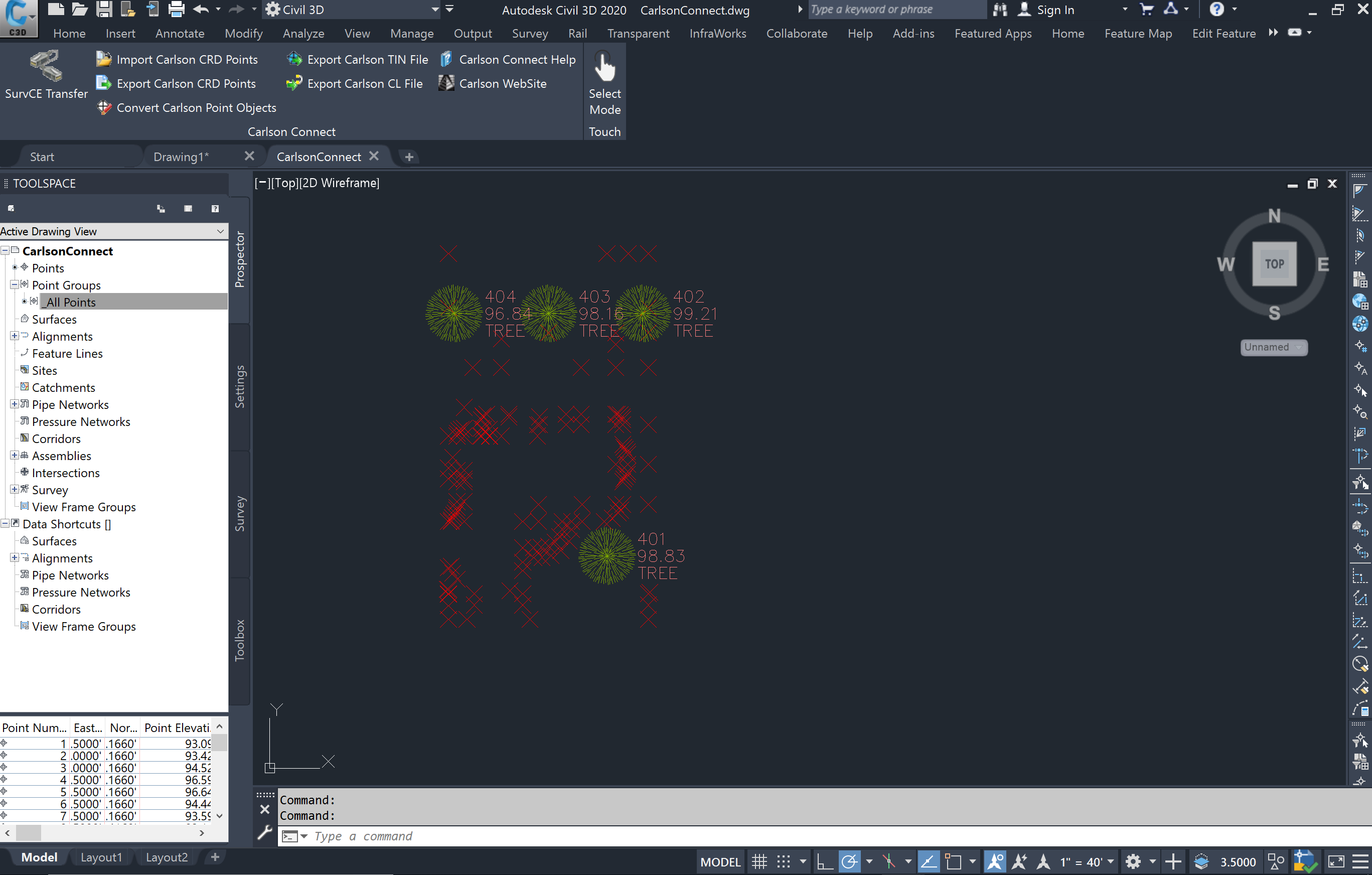
Task: Toggle snap mode in status bar
Action: pyautogui.click(x=784, y=861)
